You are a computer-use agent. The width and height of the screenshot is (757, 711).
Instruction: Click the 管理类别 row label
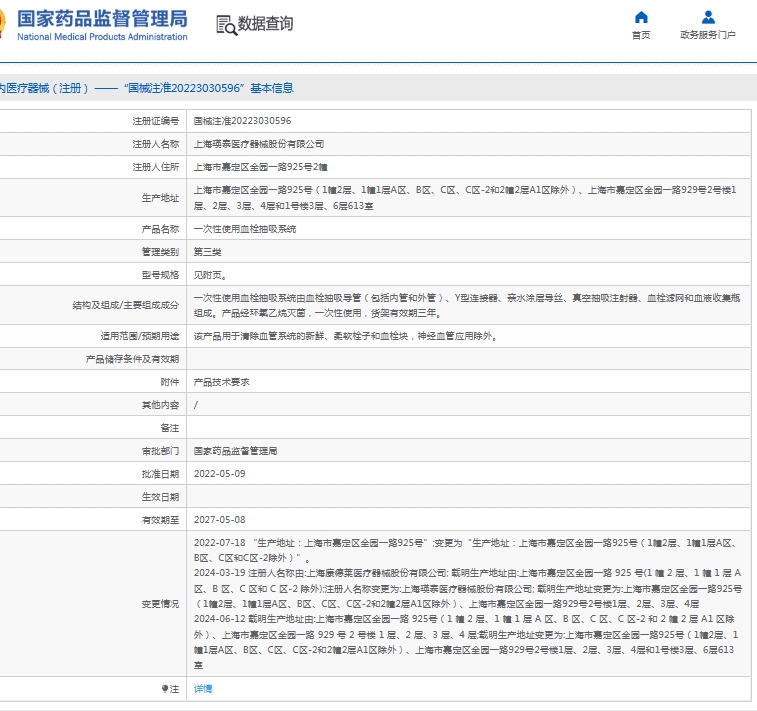click(160, 252)
